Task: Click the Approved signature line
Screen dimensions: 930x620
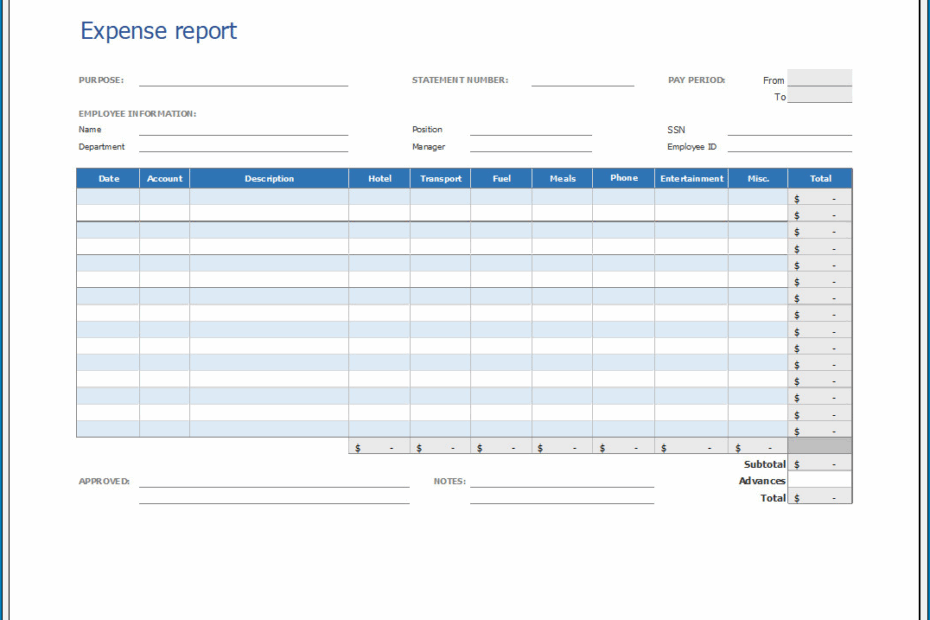Action: tap(273, 482)
